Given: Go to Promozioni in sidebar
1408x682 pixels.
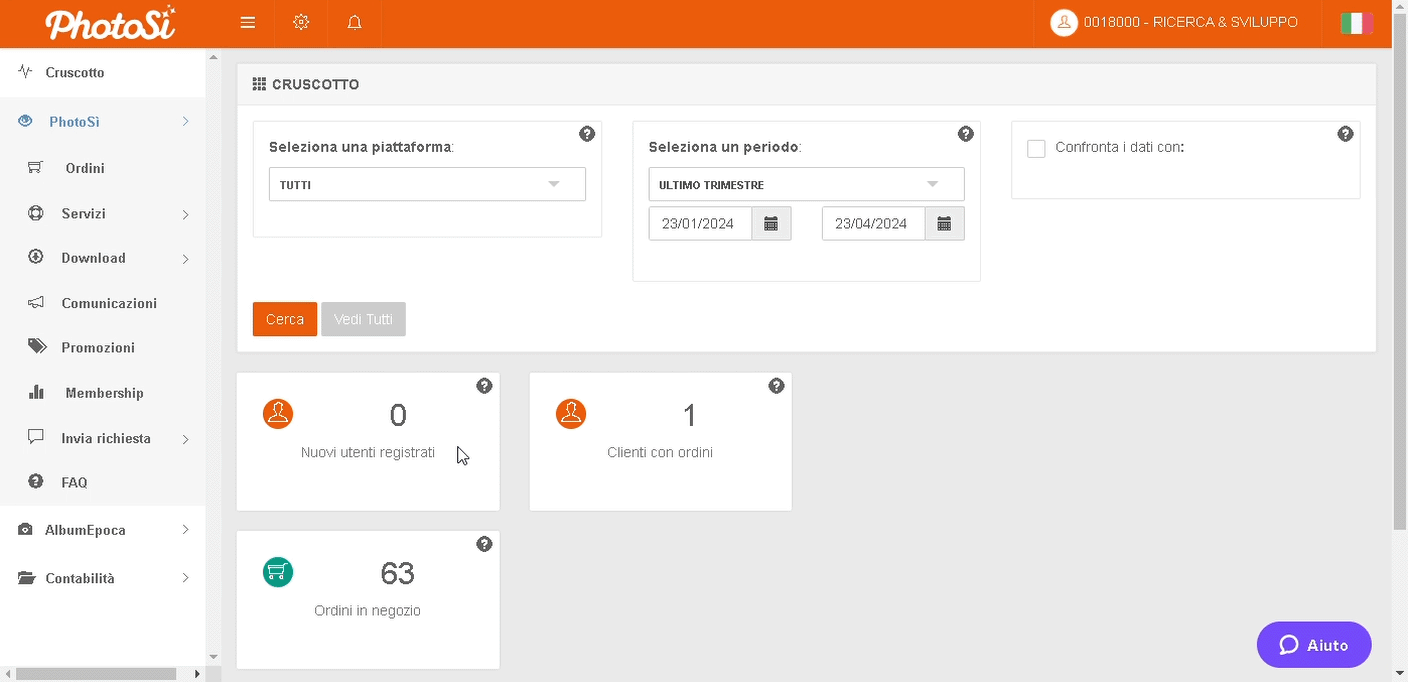Looking at the screenshot, I should (x=98, y=348).
